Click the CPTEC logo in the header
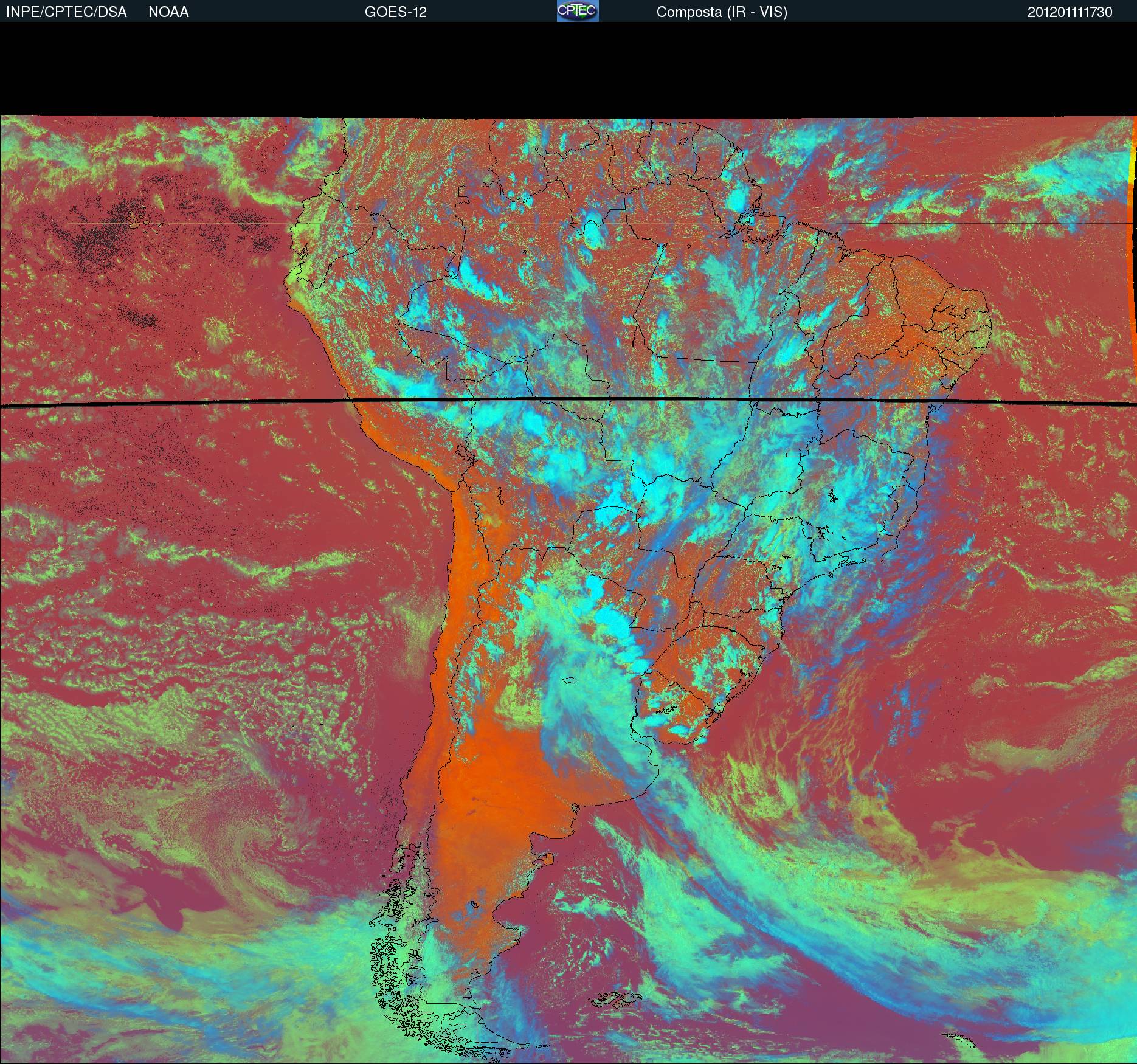The image size is (1137, 1064). click(x=578, y=11)
